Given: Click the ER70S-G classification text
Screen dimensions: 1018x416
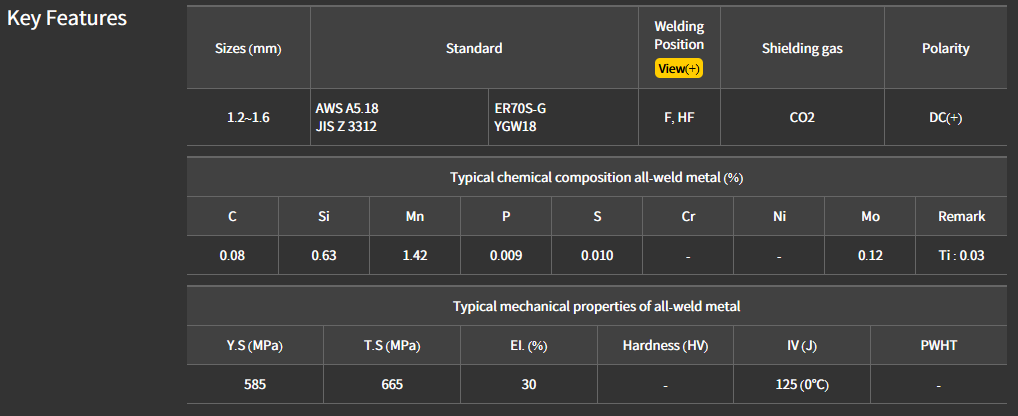Looking at the screenshot, I should click(520, 108).
